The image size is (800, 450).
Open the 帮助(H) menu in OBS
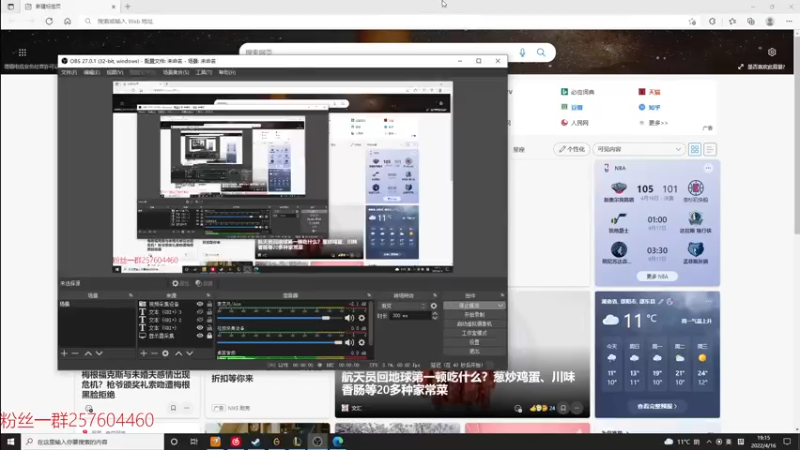point(227,72)
